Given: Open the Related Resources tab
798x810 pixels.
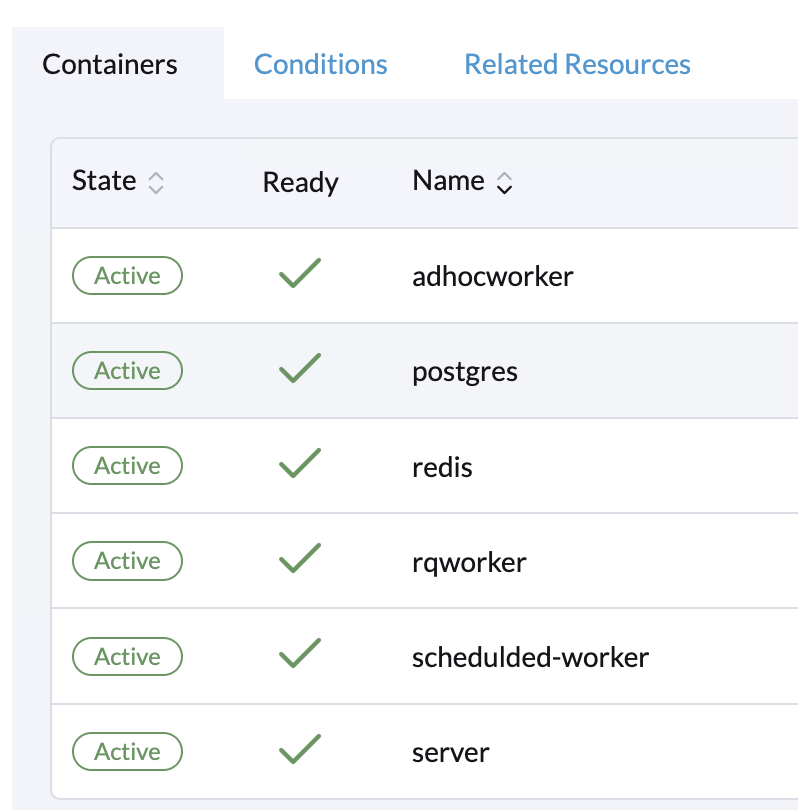Looking at the screenshot, I should tap(577, 65).
